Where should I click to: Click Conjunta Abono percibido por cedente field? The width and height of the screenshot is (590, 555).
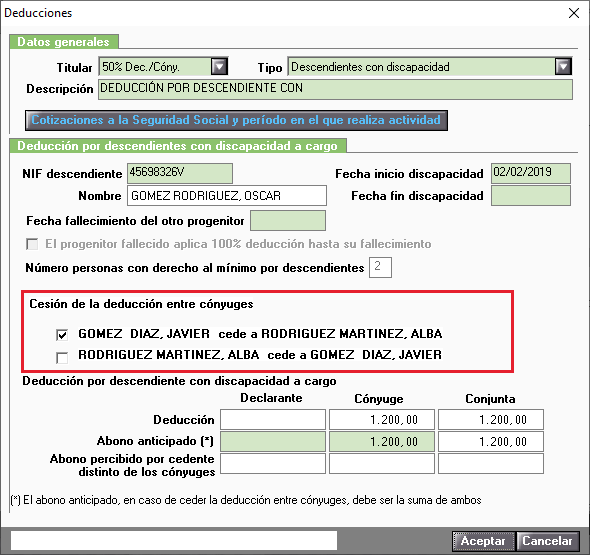tap(491, 464)
